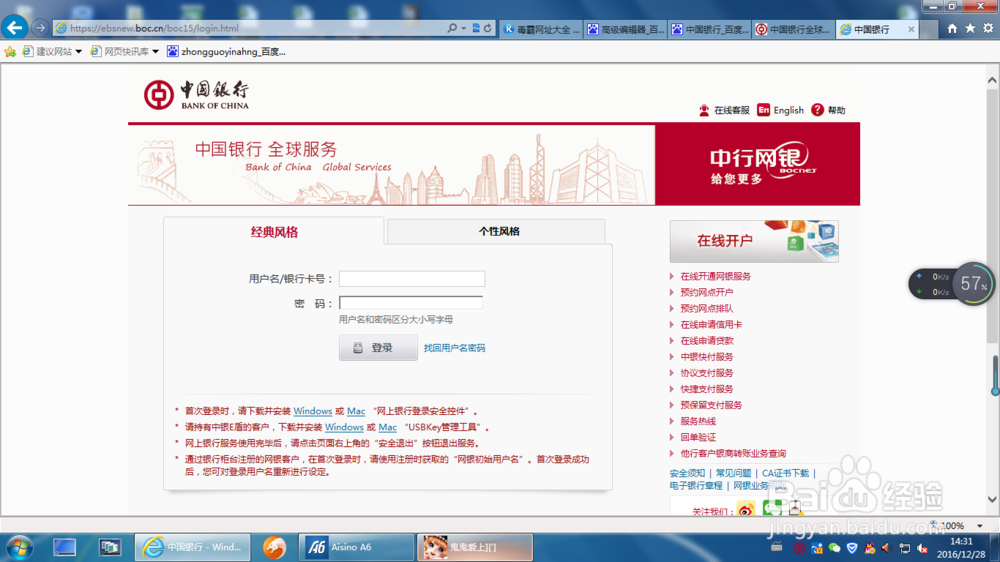This screenshot has height=562, width=1000.
Task: Open 回单验证 link
Action: pyautogui.click(x=698, y=437)
